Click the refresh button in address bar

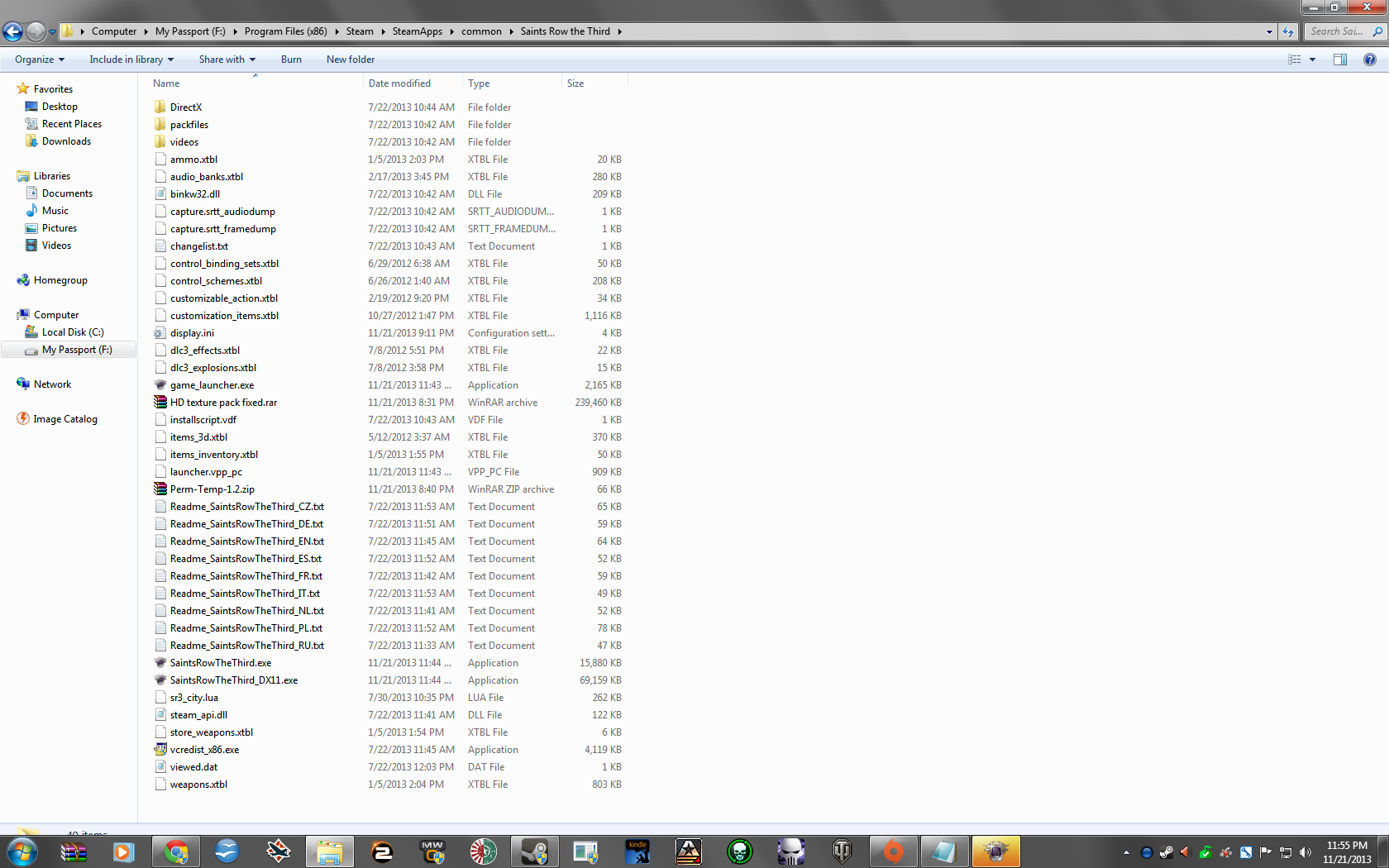pyautogui.click(x=1288, y=31)
